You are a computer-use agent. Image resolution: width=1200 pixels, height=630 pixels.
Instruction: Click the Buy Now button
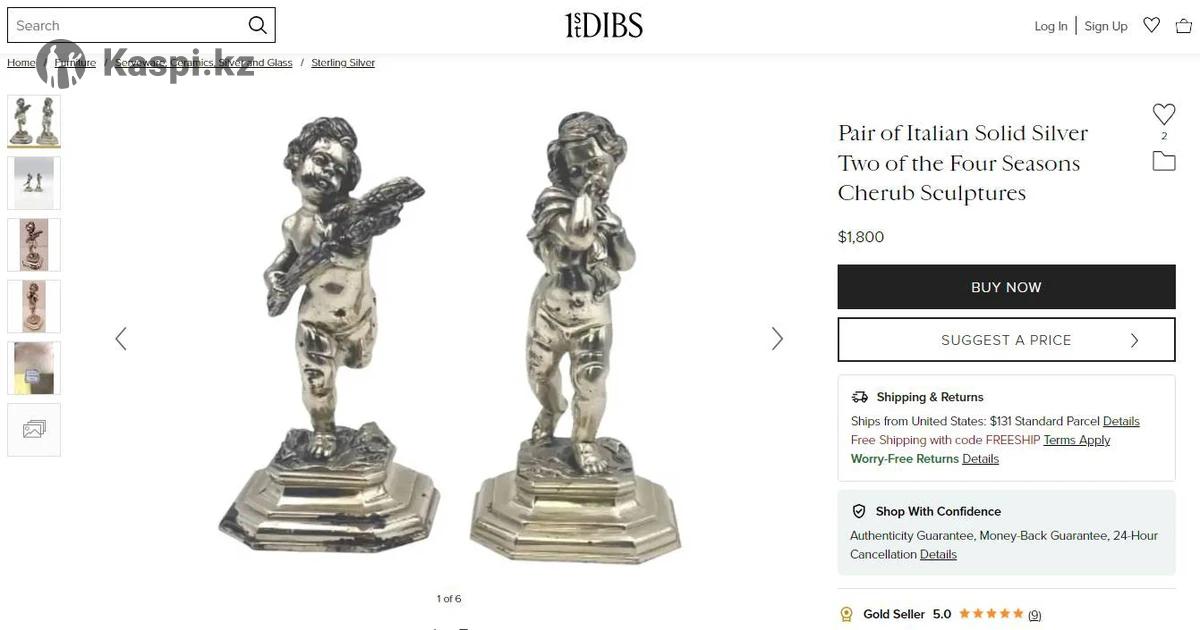point(1006,287)
